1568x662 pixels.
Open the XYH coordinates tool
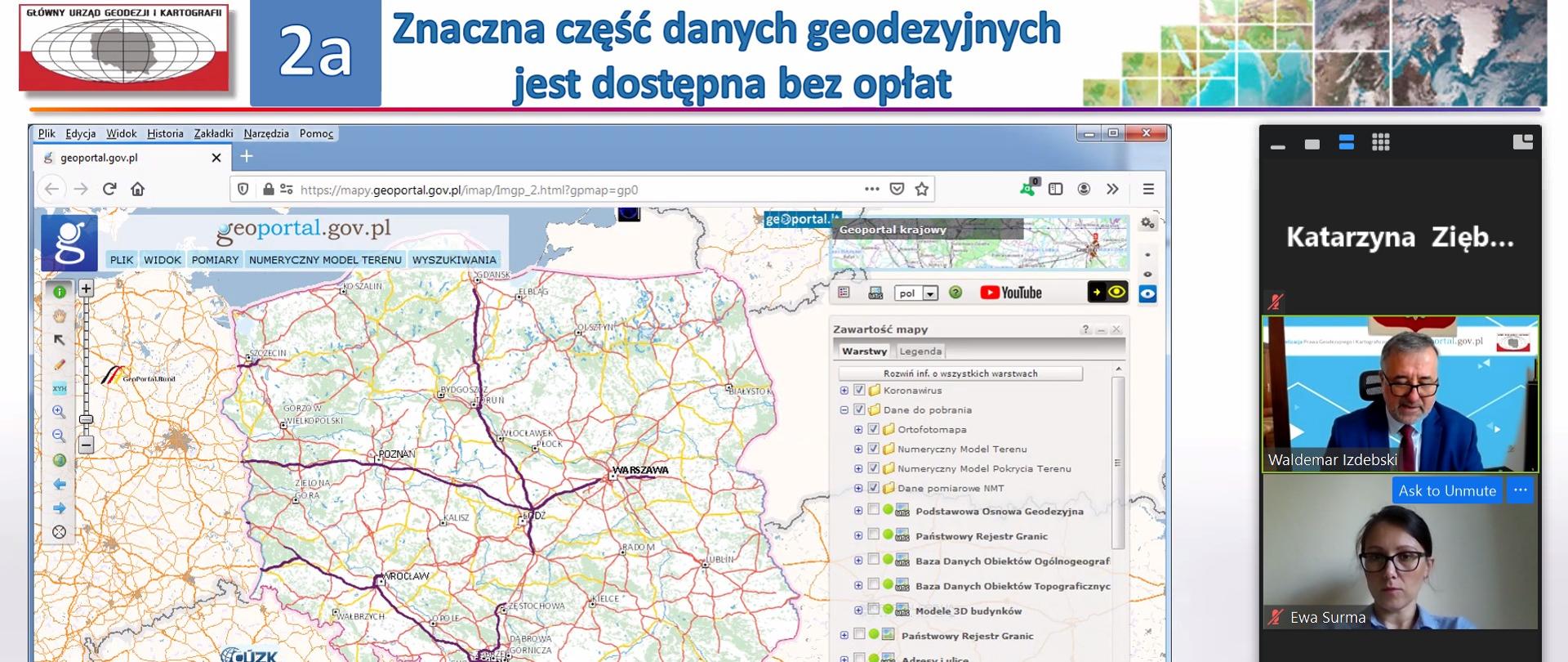coord(60,388)
